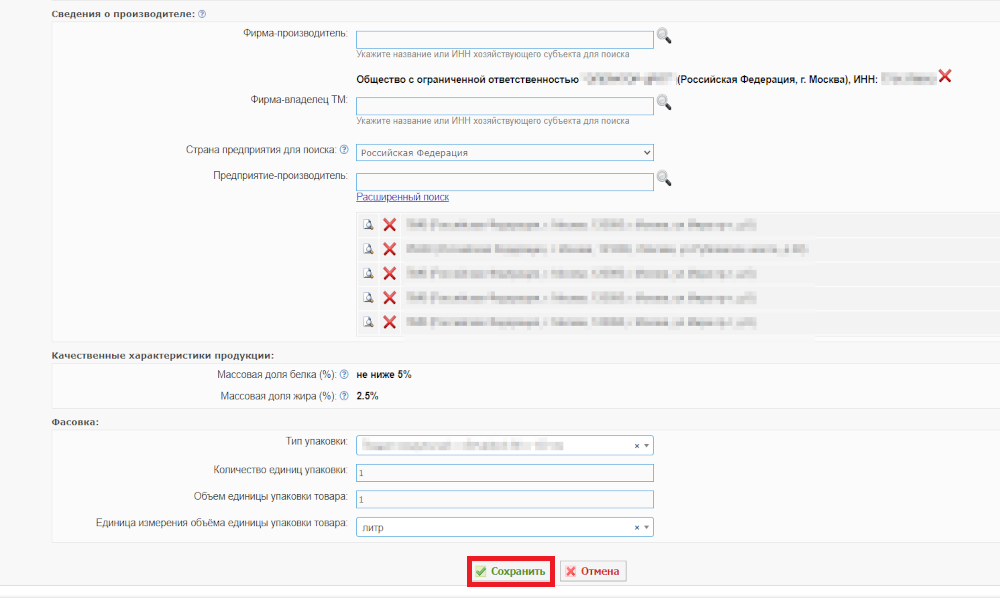1000x600 pixels.
Task: Remove the selected manufacturer firm with red X
Action: [945, 77]
